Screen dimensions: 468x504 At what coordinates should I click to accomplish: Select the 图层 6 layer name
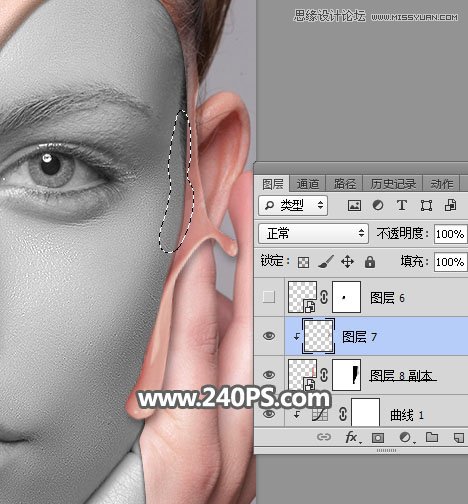387,298
